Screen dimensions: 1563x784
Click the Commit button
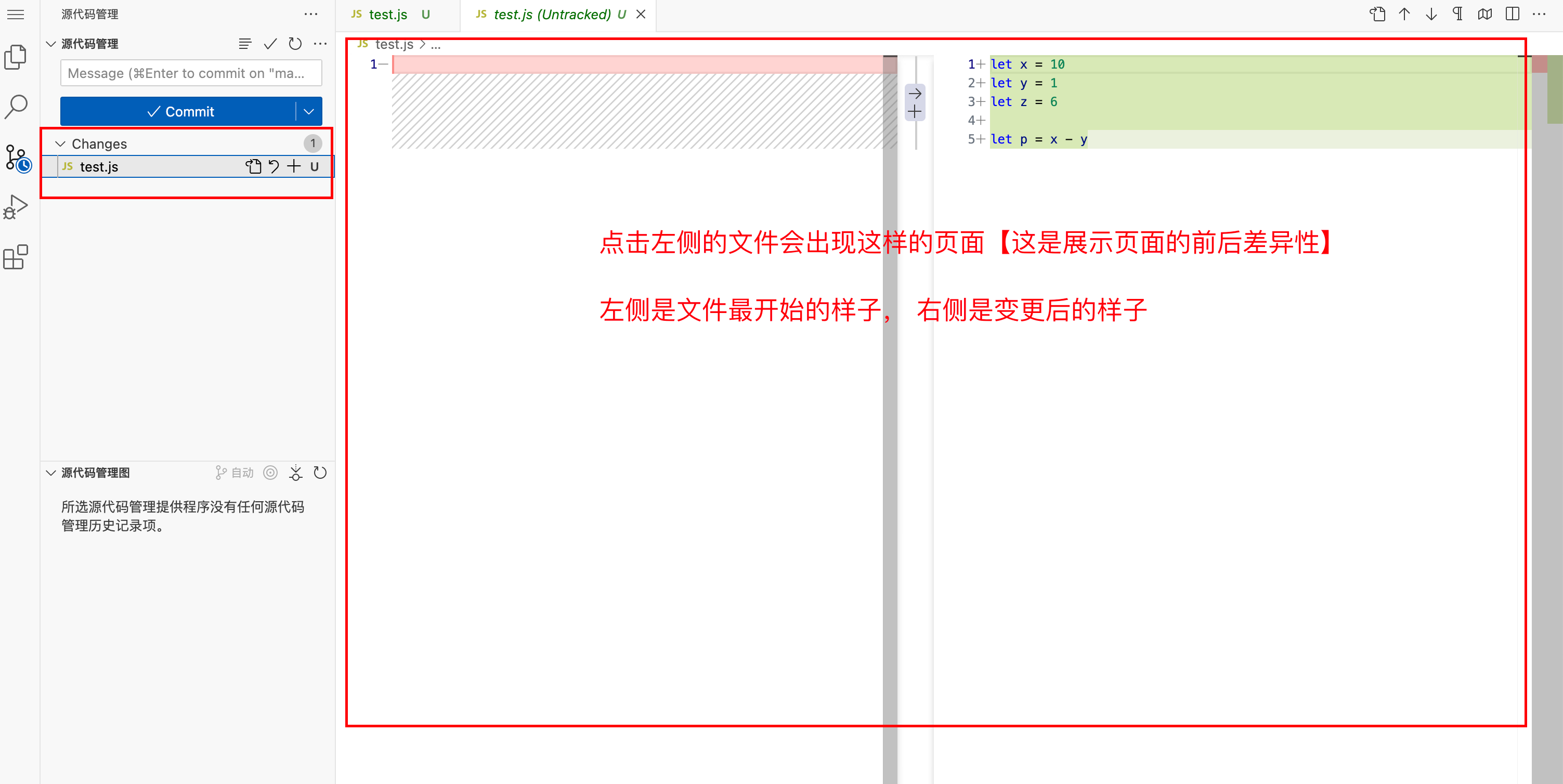(178, 112)
